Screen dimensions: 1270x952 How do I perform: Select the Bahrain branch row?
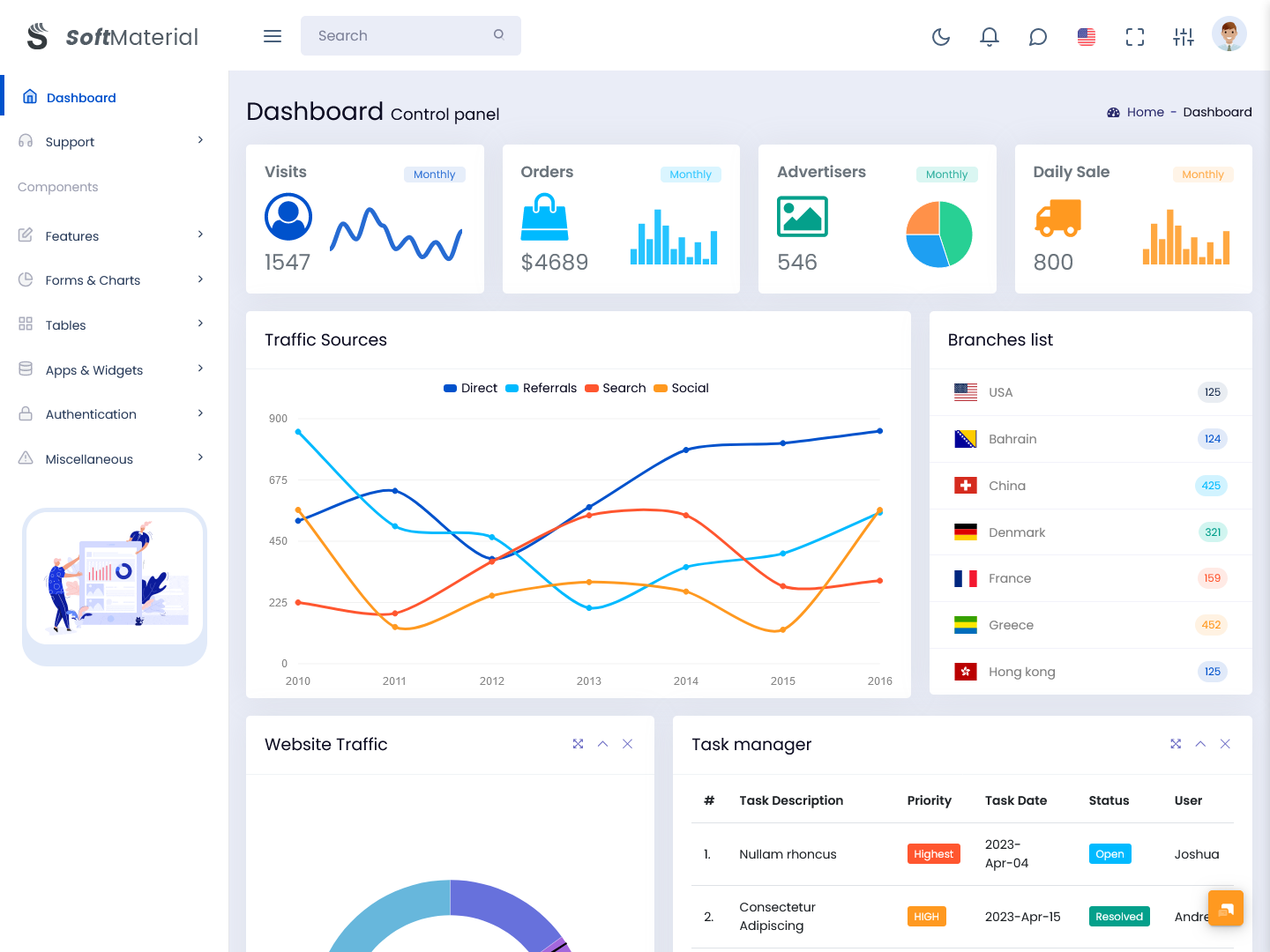1091,439
